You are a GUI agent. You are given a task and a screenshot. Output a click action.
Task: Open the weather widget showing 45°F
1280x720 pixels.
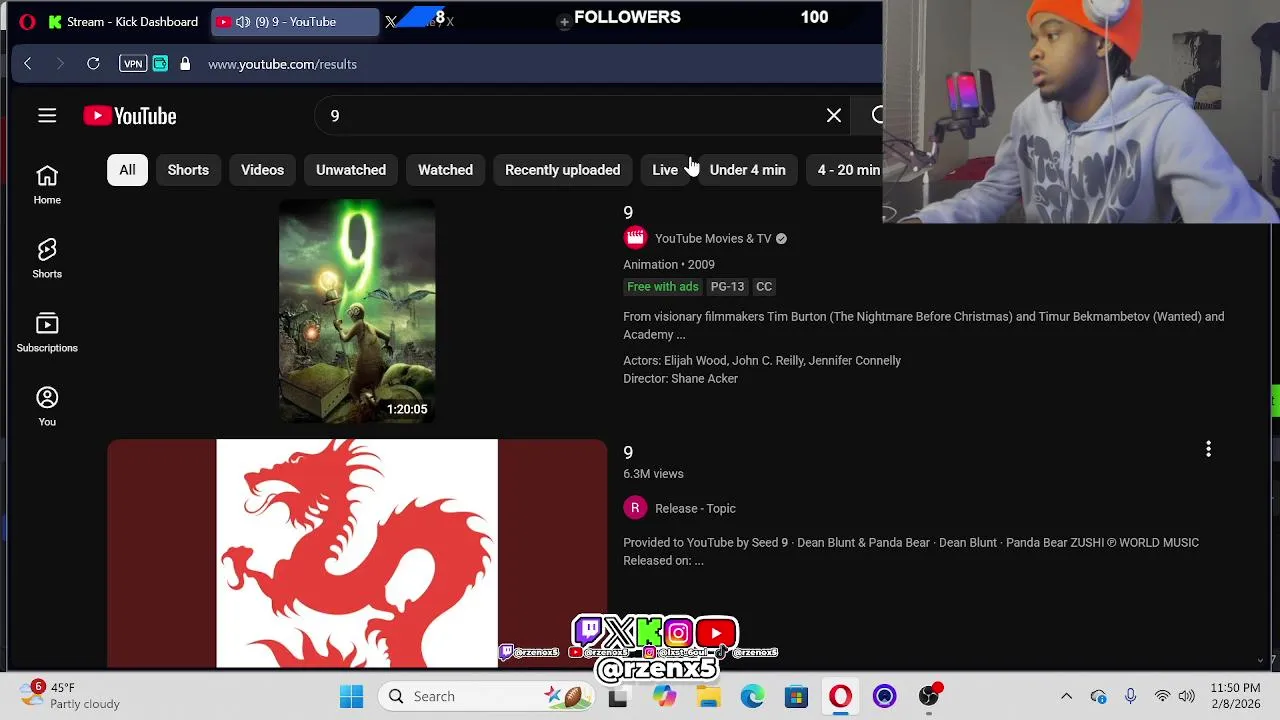pos(70,696)
